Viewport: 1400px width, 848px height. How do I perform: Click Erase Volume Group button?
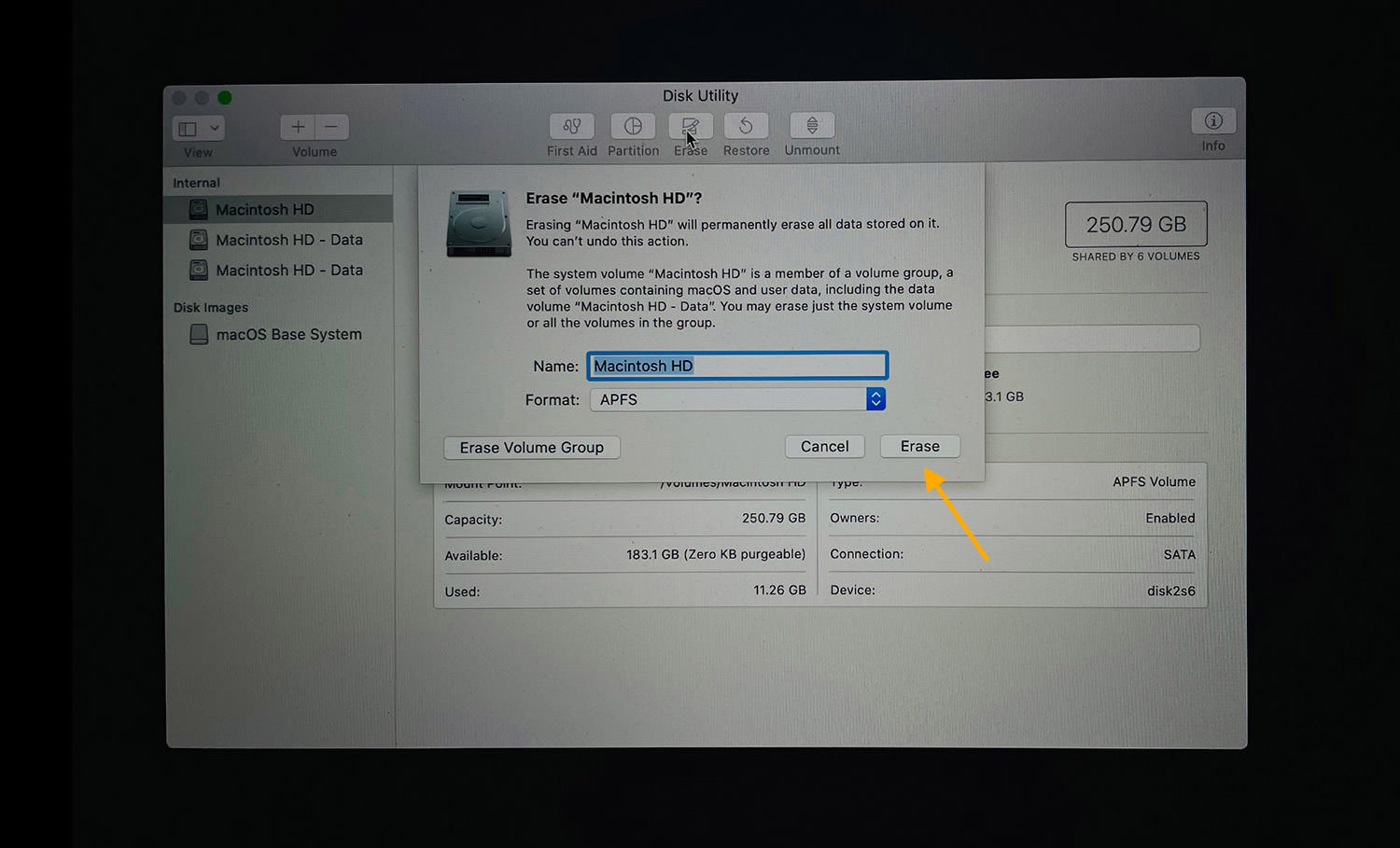coord(532,448)
